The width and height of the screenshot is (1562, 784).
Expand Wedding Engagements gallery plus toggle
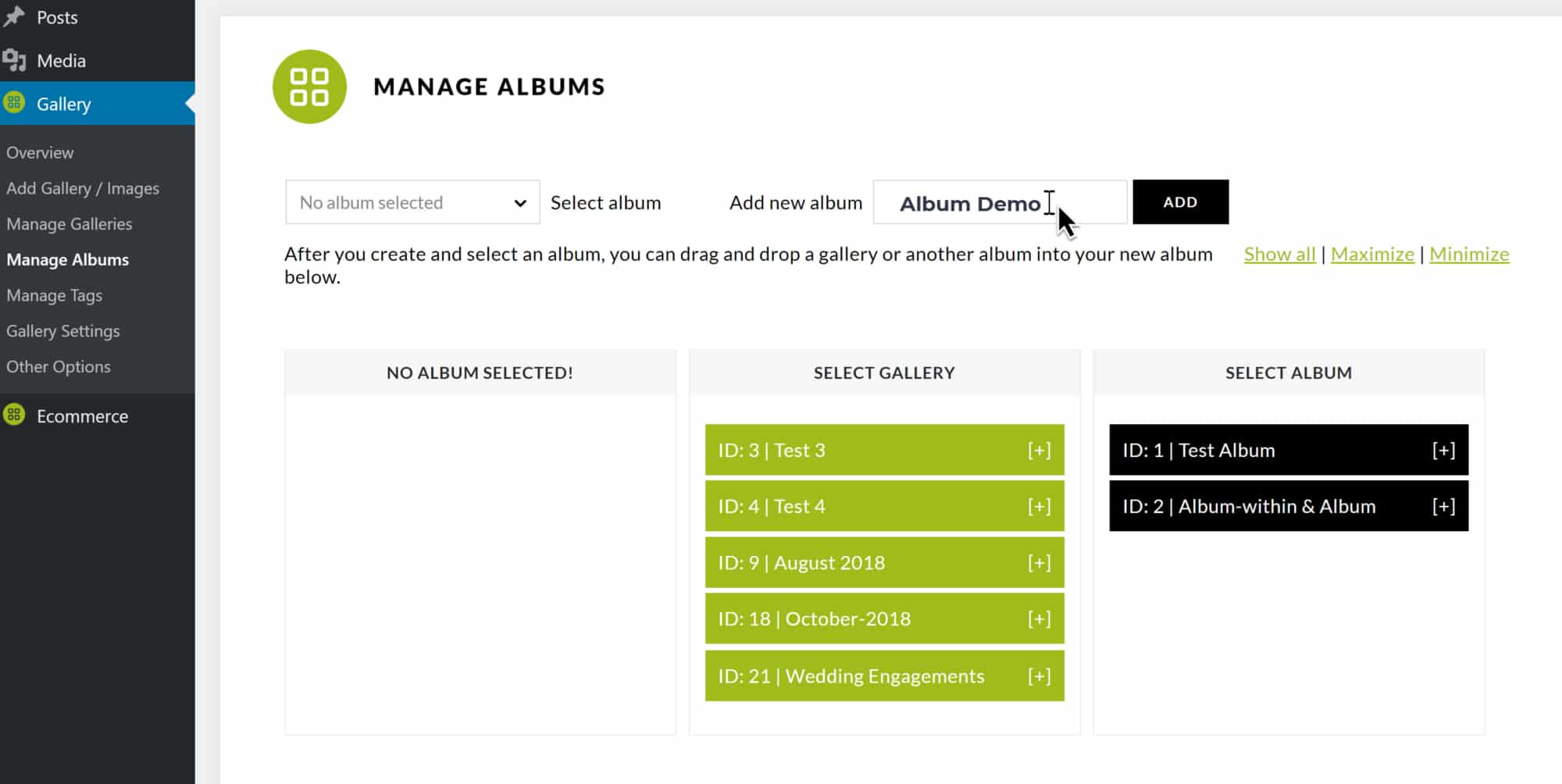tap(1039, 675)
